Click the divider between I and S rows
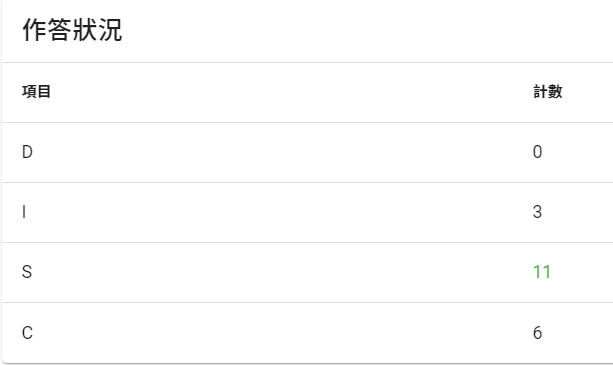The width and height of the screenshot is (613, 365). point(307,242)
